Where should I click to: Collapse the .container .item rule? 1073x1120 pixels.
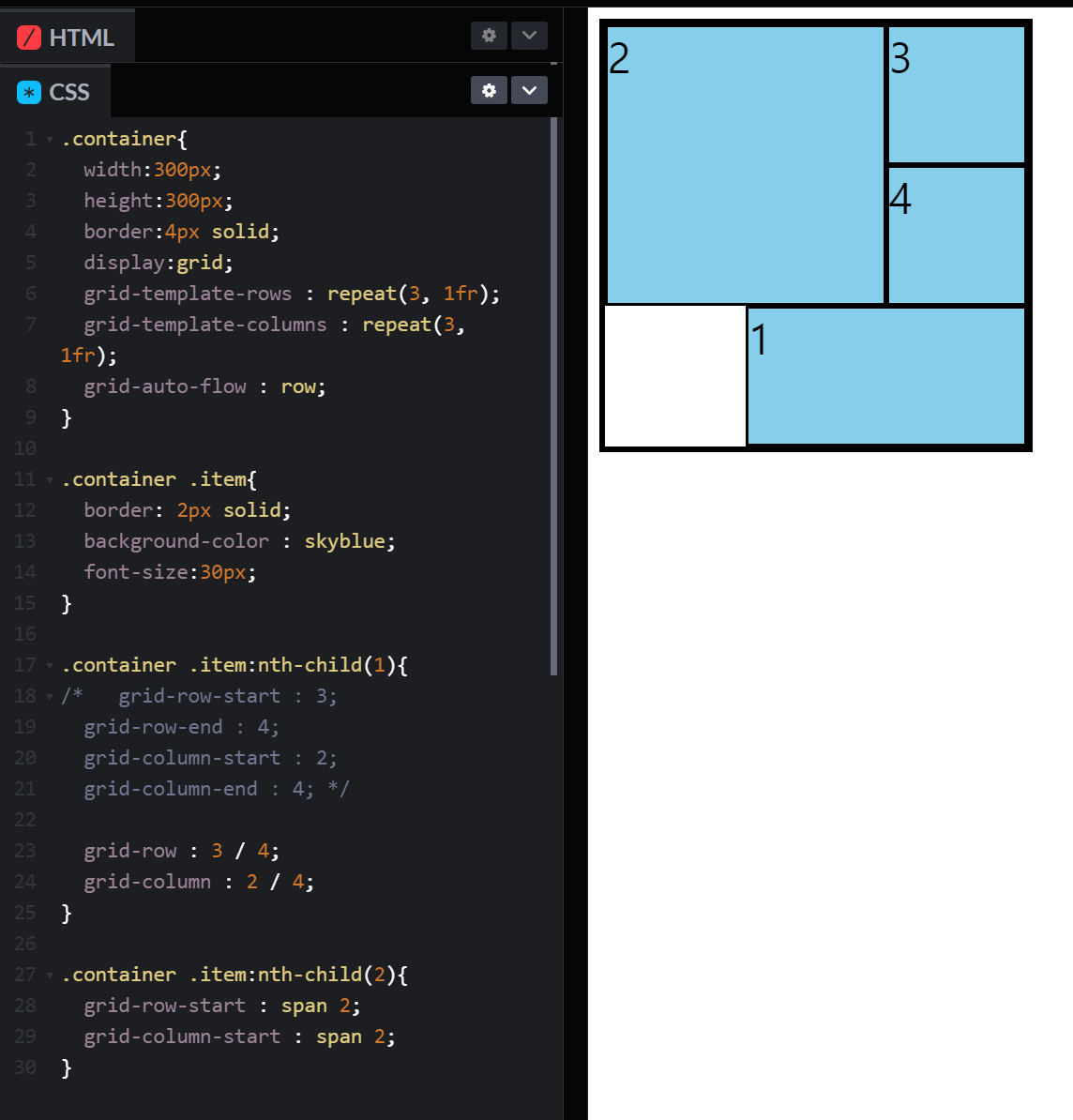tap(48, 478)
